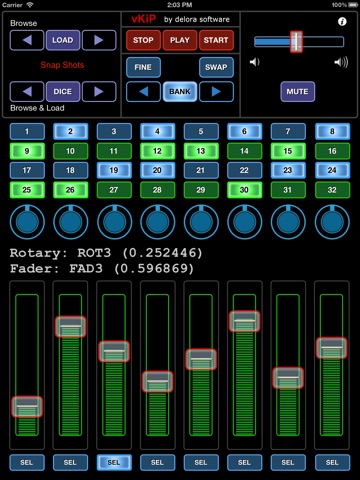The image size is (360, 480).
Task: Click the sixth rotary knob
Action: click(x=244, y=222)
